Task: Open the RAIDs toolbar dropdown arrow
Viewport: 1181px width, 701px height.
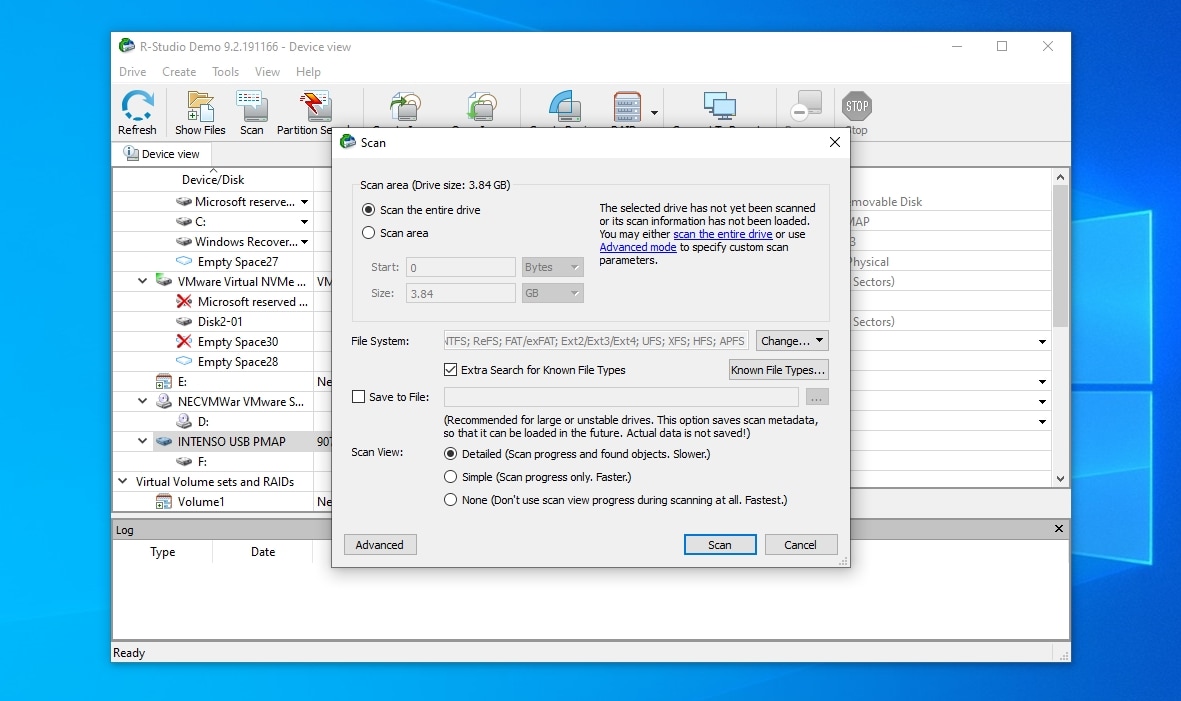Action: [654, 113]
